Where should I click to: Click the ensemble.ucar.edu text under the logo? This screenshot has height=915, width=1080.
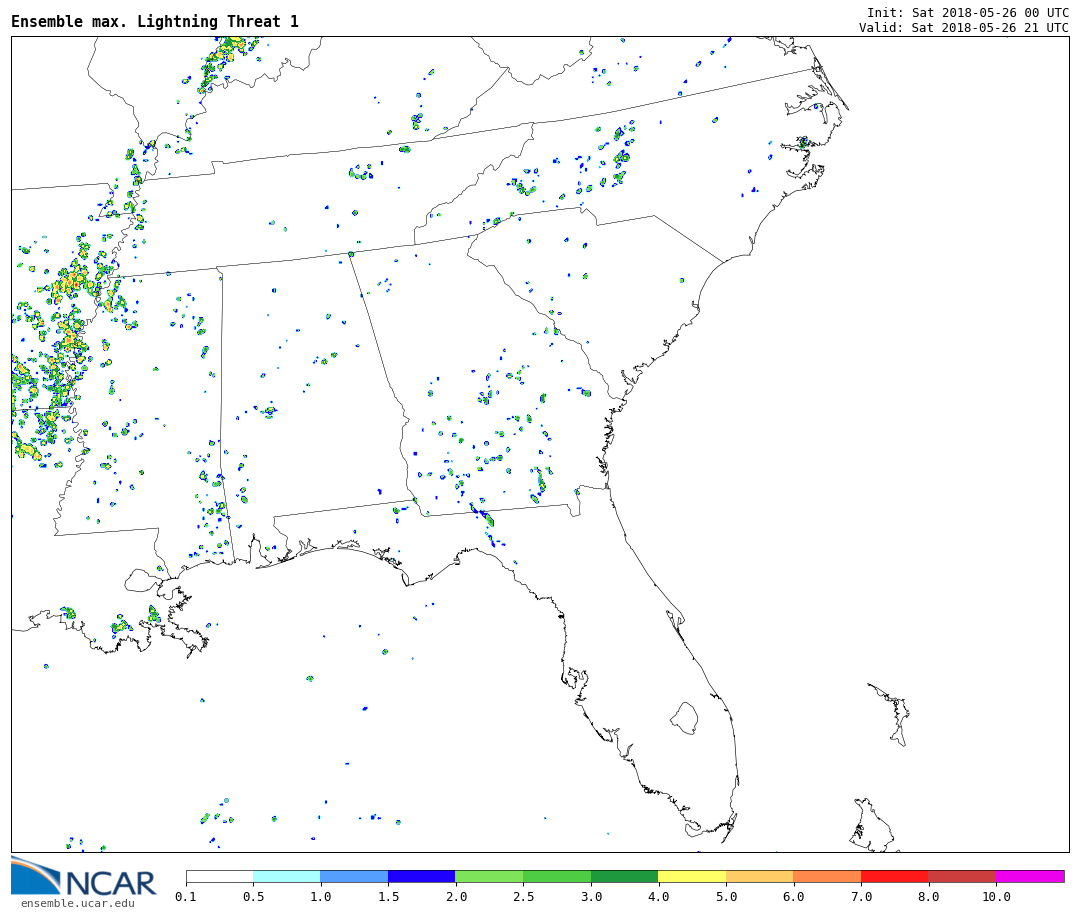(x=78, y=903)
